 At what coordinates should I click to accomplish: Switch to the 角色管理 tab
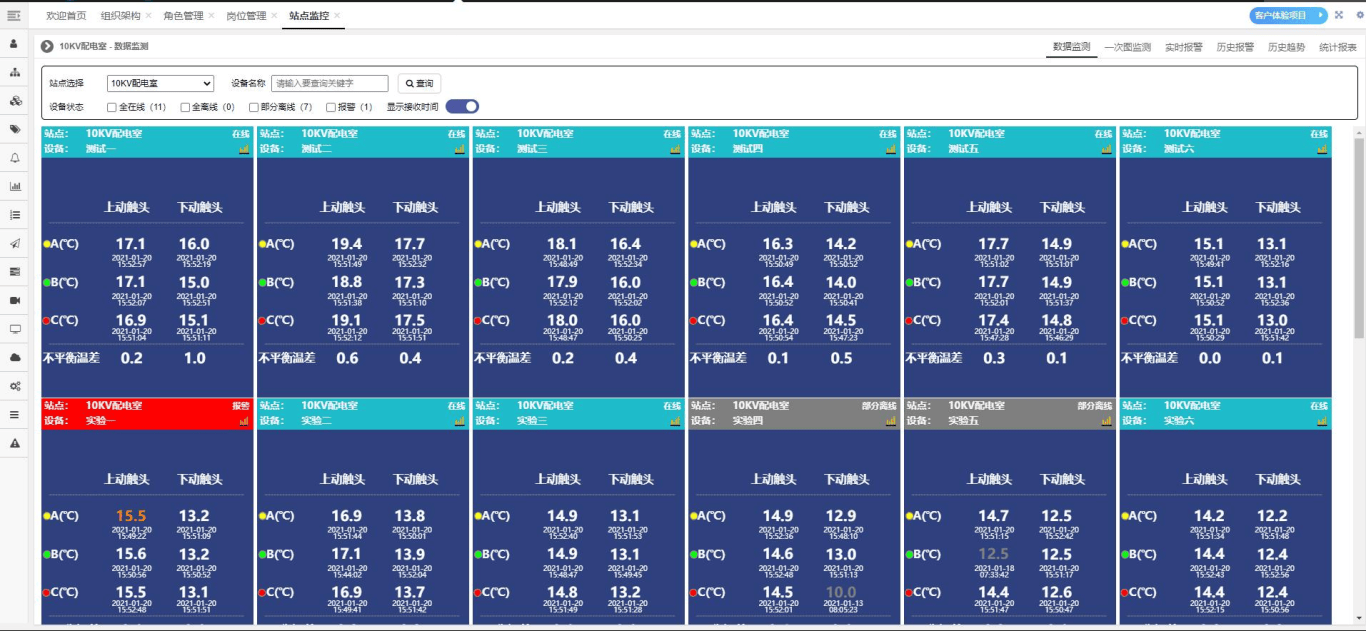click(x=182, y=16)
